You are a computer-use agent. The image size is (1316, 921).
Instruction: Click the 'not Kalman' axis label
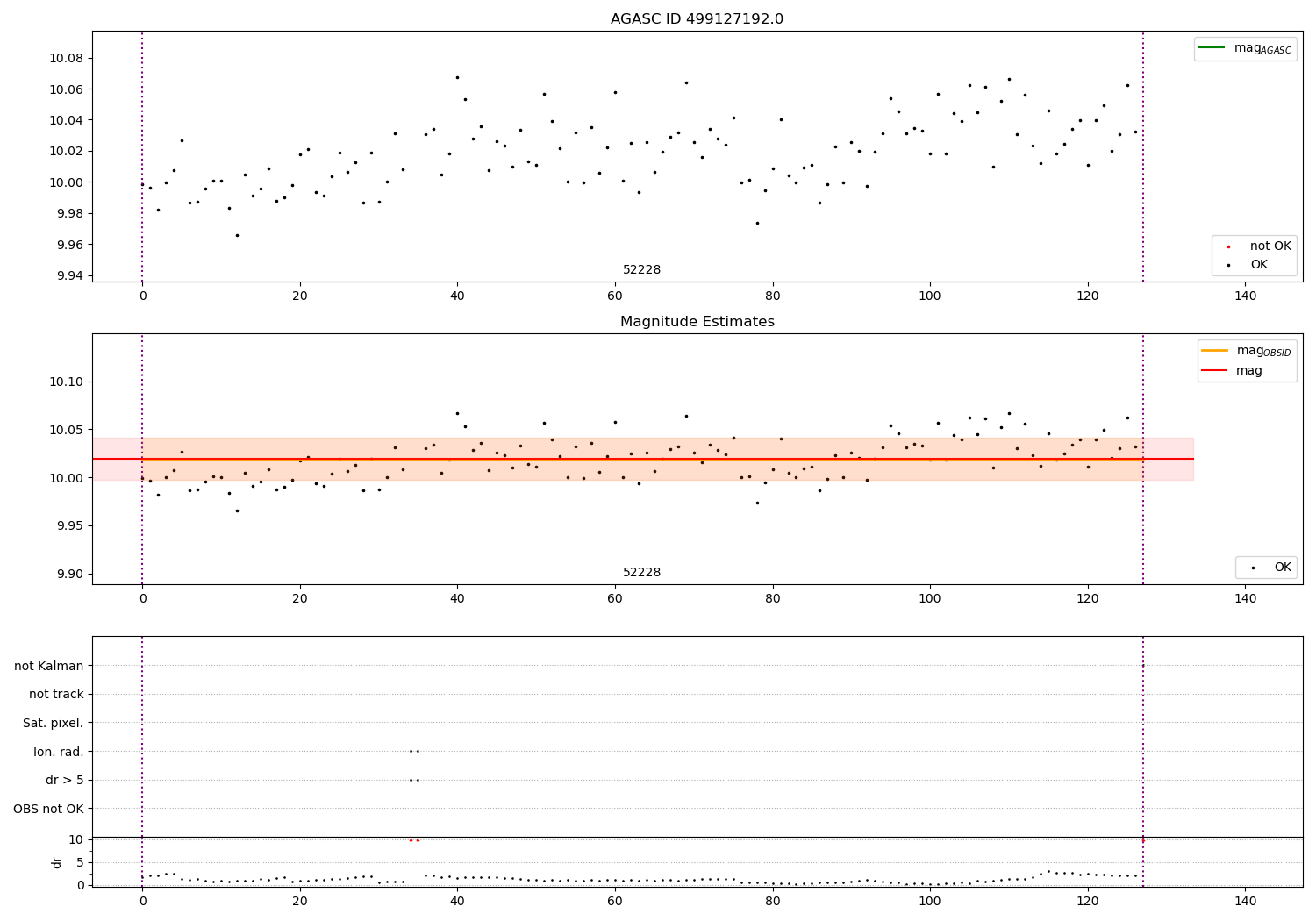click(x=49, y=667)
